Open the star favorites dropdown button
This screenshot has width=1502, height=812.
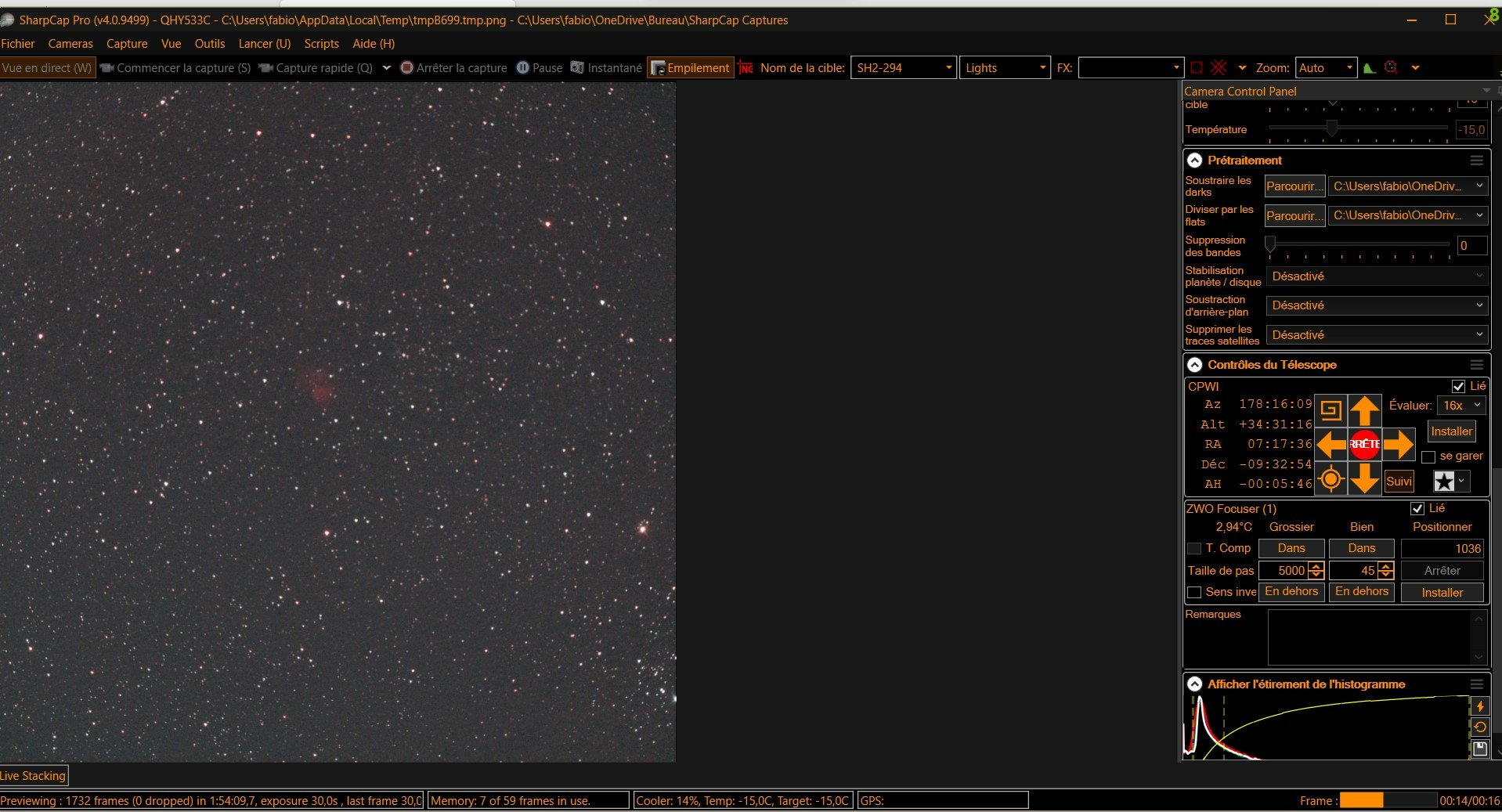tap(1450, 481)
